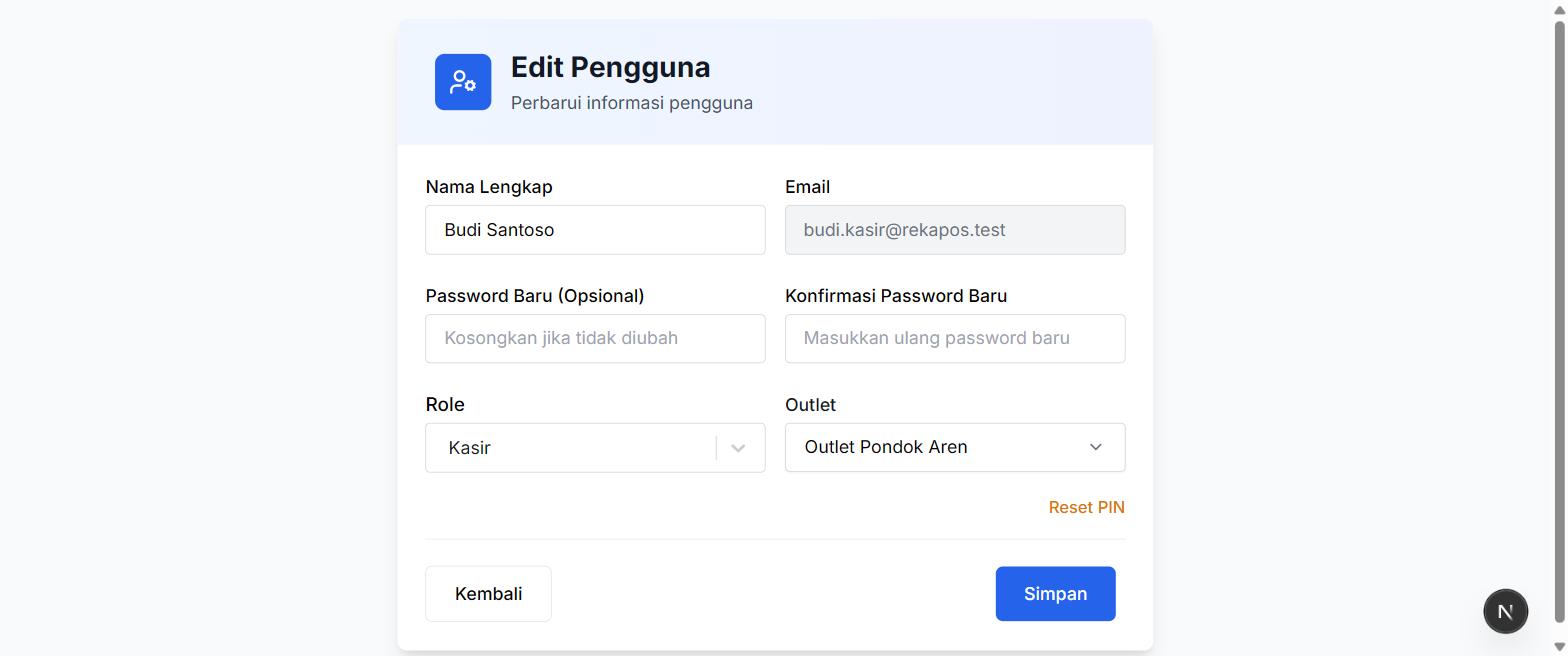Viewport: 1568px width, 656px height.
Task: Click the disabled Email field
Action: [955, 230]
